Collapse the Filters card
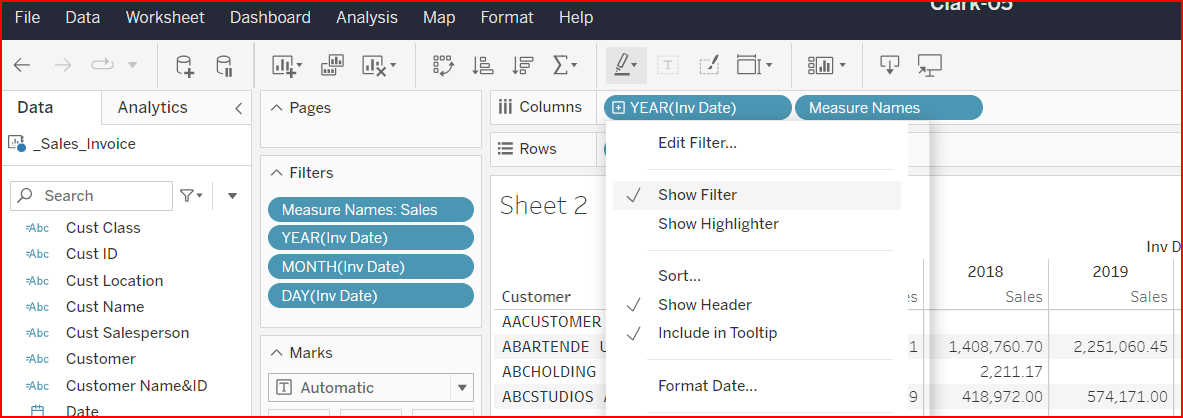Image resolution: width=1183 pixels, height=418 pixels. tap(277, 173)
